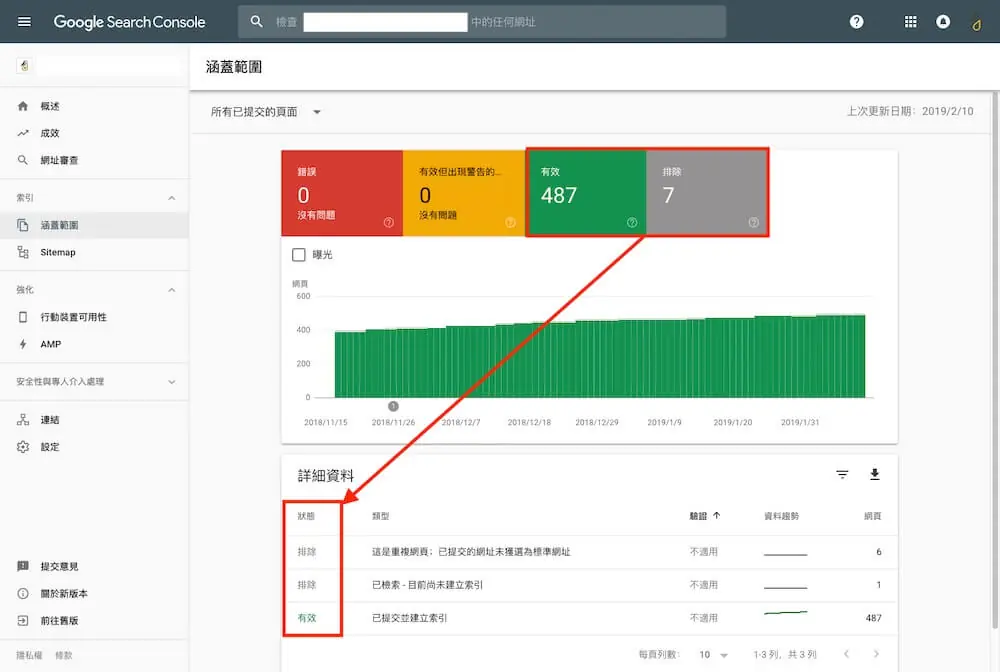Screen dimensions: 1000x672
Task: Open the Google apps grid
Action: click(x=911, y=22)
